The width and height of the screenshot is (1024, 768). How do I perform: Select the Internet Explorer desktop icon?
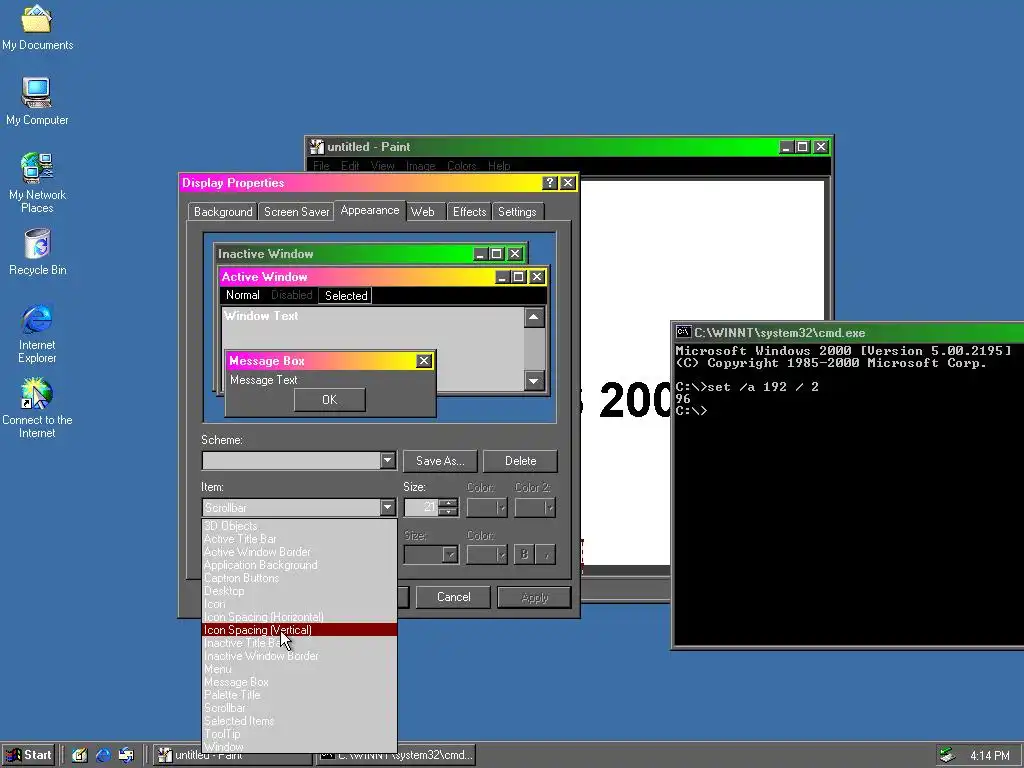pyautogui.click(x=37, y=334)
